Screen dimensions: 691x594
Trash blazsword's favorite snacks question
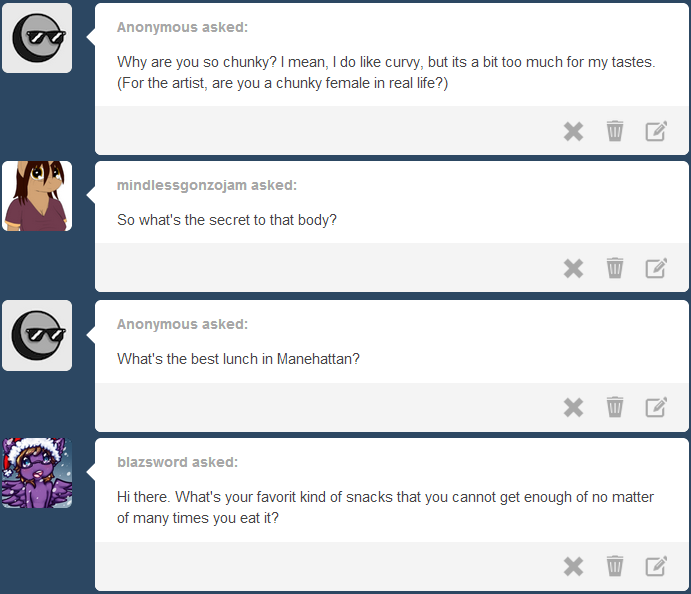[615, 566]
